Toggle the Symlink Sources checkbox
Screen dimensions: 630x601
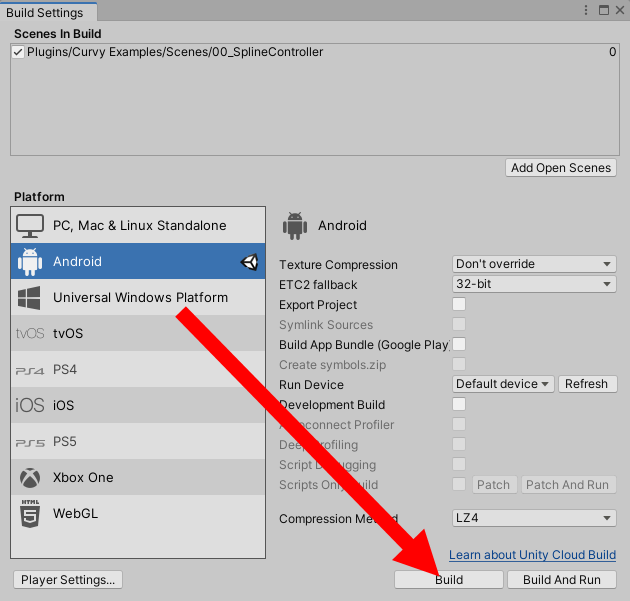click(459, 324)
